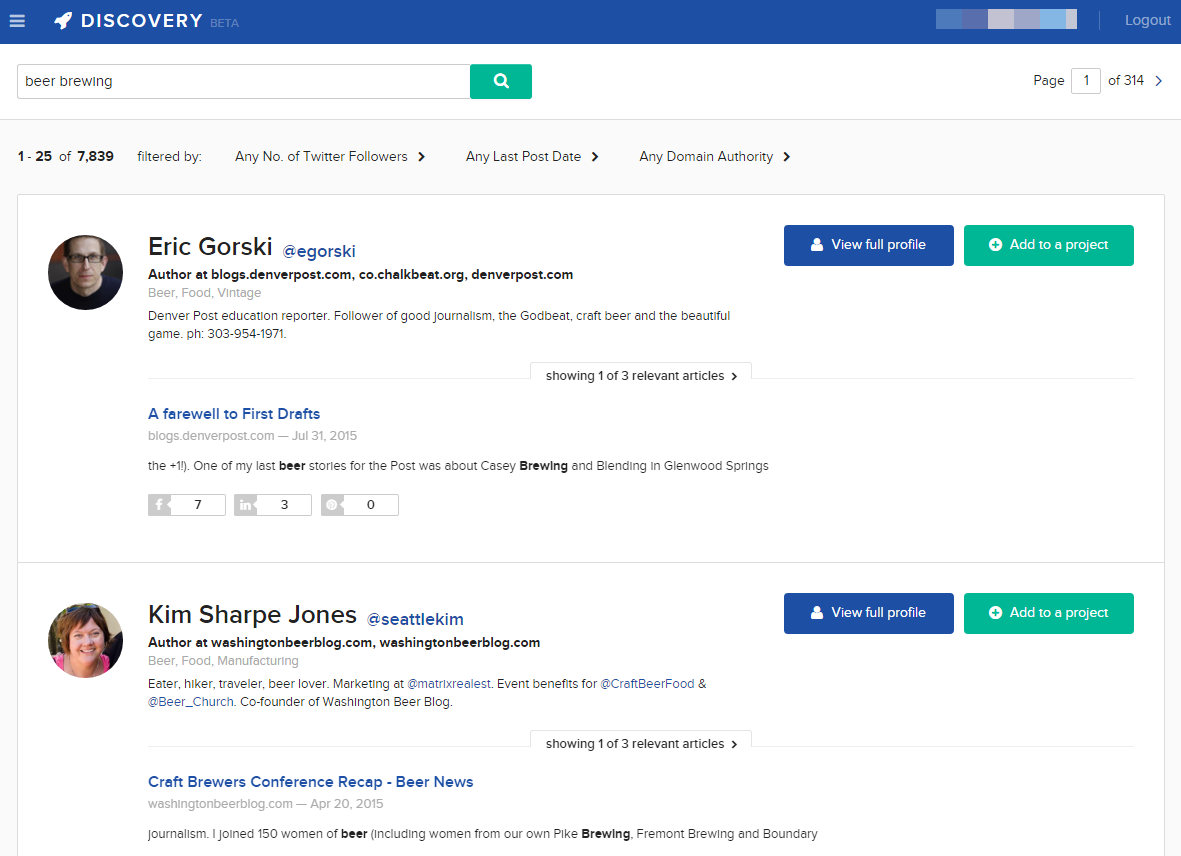Open Kim Sharpe Jones' profile photo
Viewport: 1181px width, 856px height.
(x=85, y=640)
